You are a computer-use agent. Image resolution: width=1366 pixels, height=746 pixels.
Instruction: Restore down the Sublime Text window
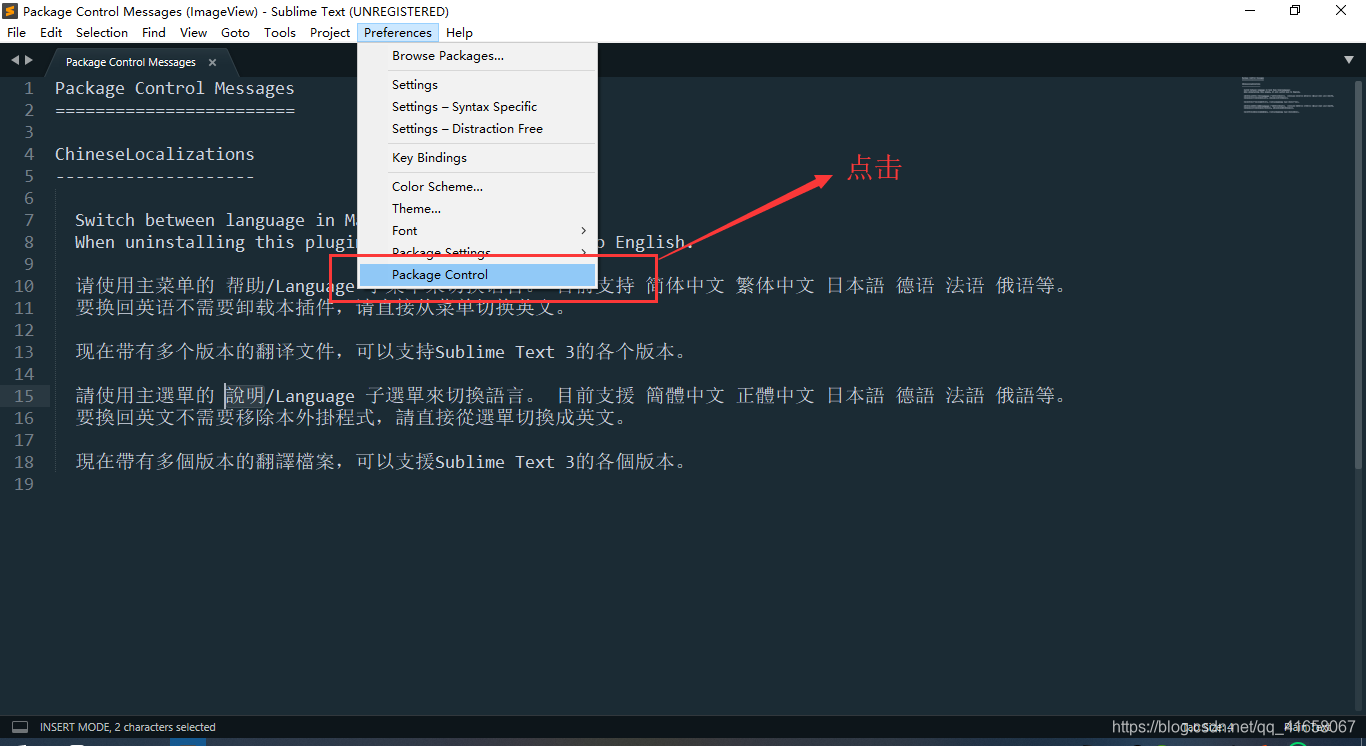click(1295, 11)
